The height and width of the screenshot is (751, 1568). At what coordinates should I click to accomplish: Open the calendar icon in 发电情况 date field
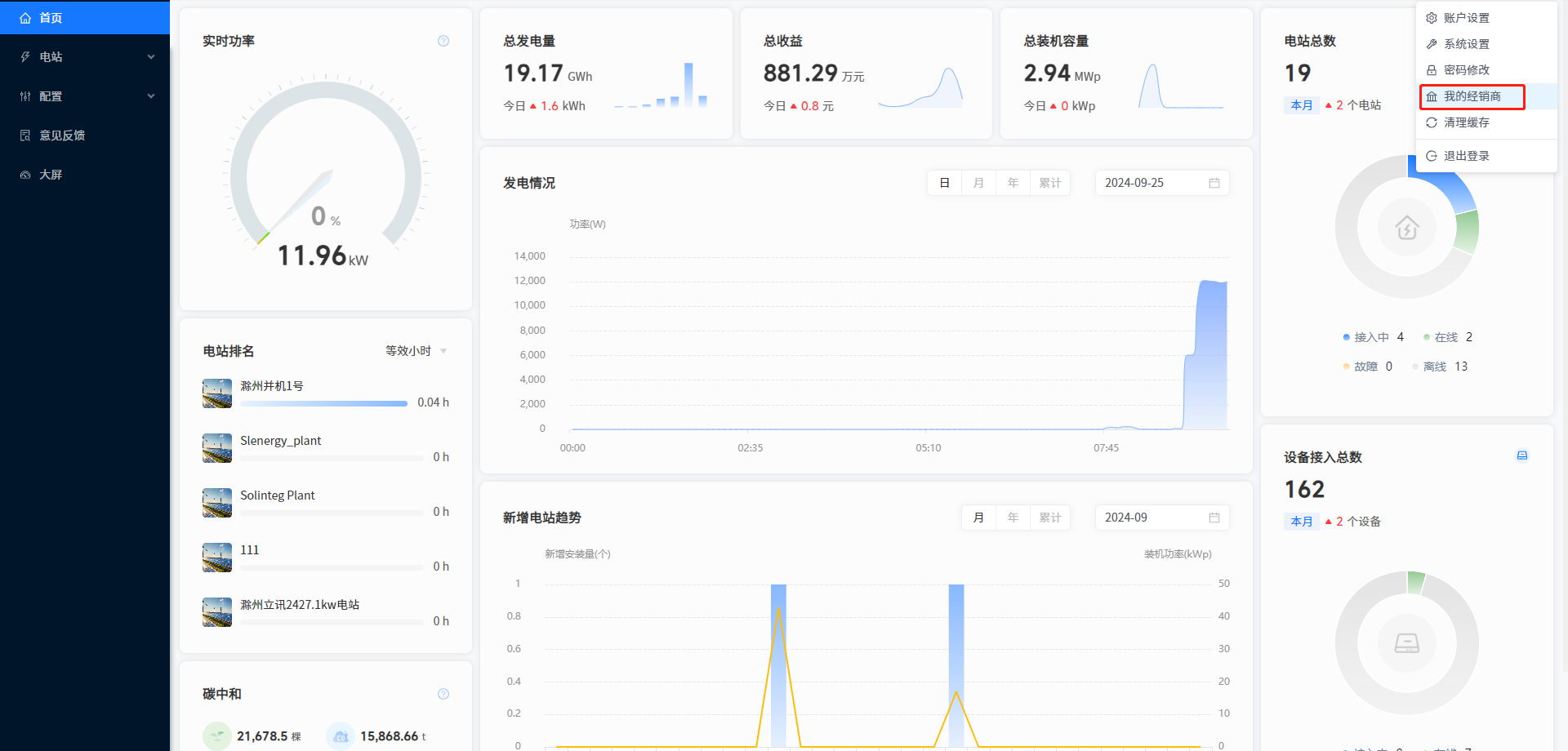coord(1214,183)
